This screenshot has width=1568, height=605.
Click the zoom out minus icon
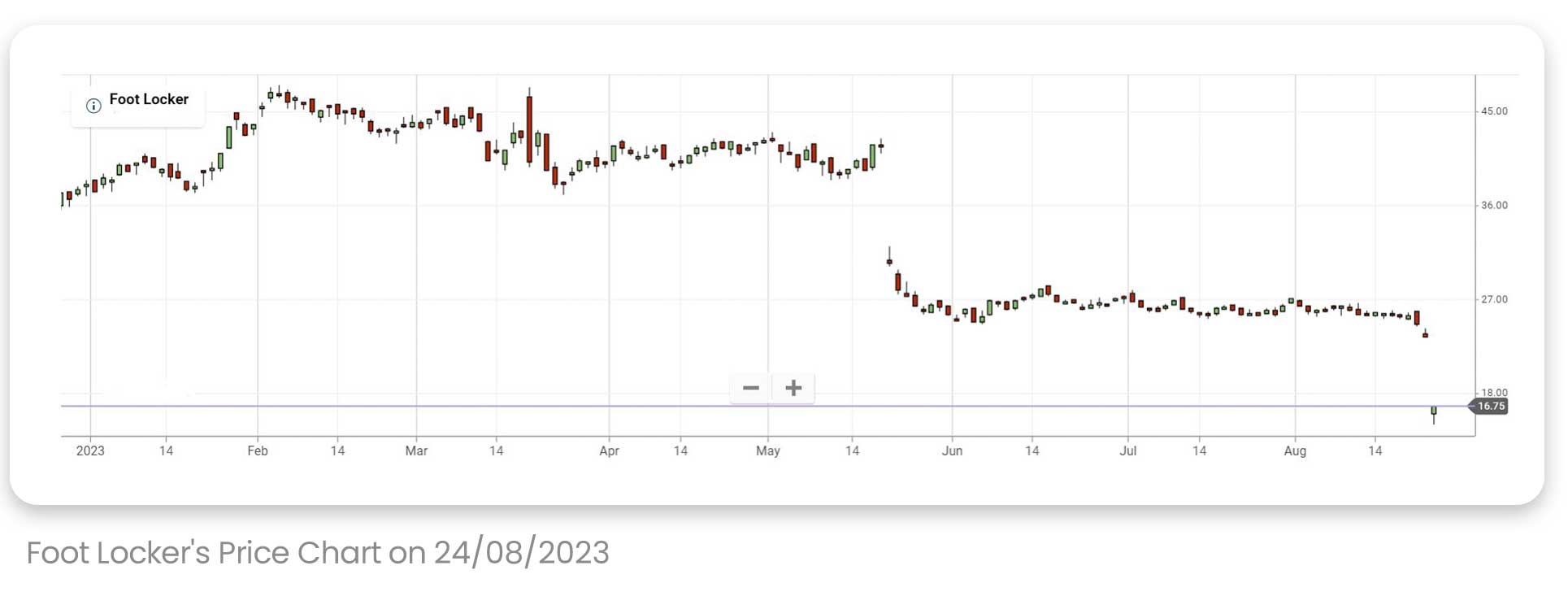[x=750, y=388]
